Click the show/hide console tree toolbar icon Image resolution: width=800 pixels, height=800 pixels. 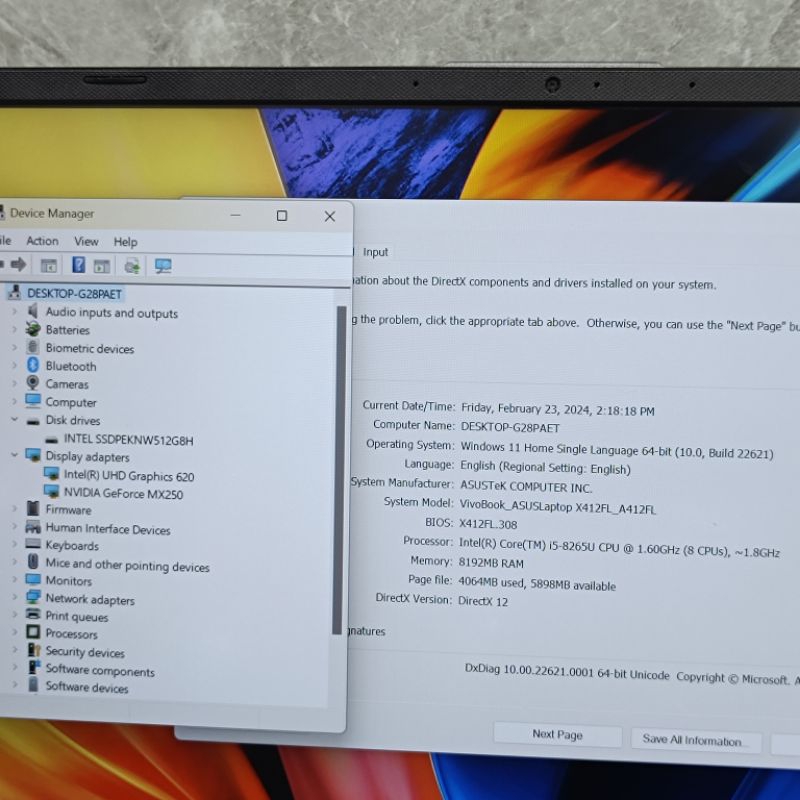(x=48, y=265)
